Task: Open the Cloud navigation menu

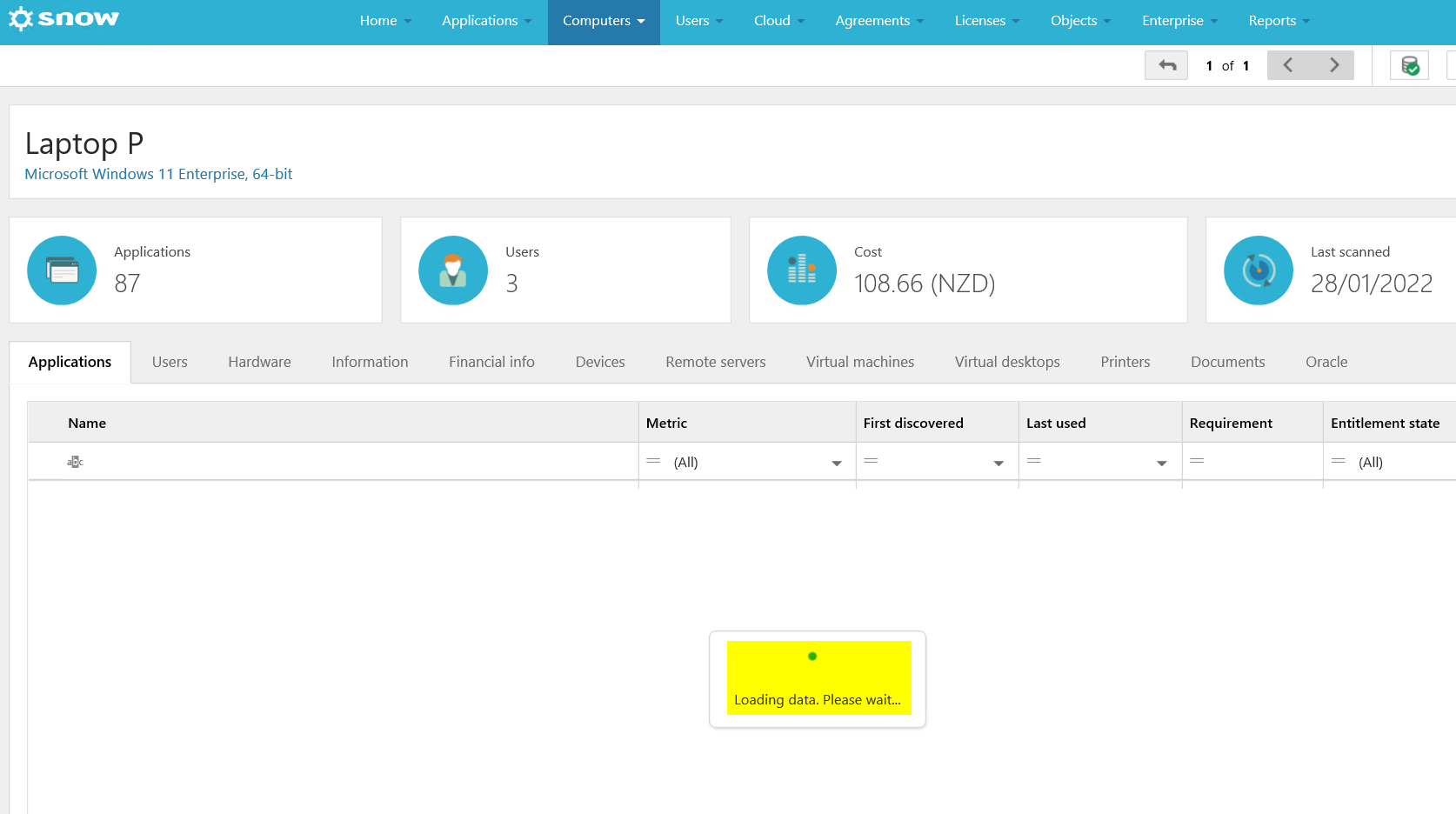Action: tap(779, 21)
